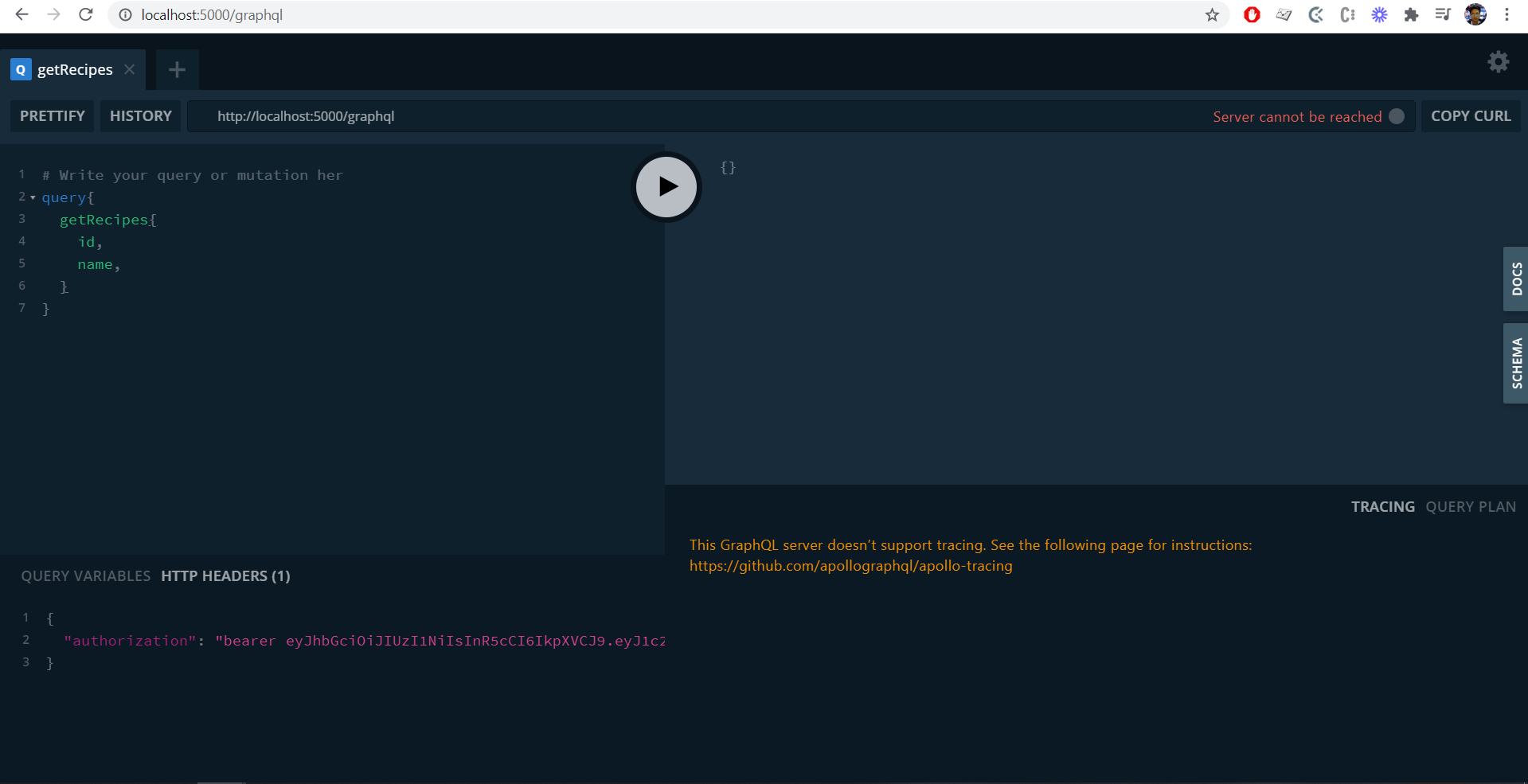
Task: Run the query using the Play button
Action: point(666,186)
